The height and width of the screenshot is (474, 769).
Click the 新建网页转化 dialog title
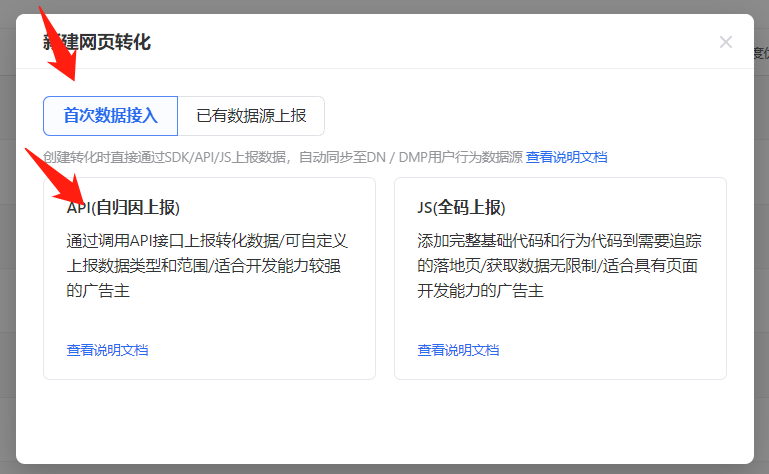(97, 42)
